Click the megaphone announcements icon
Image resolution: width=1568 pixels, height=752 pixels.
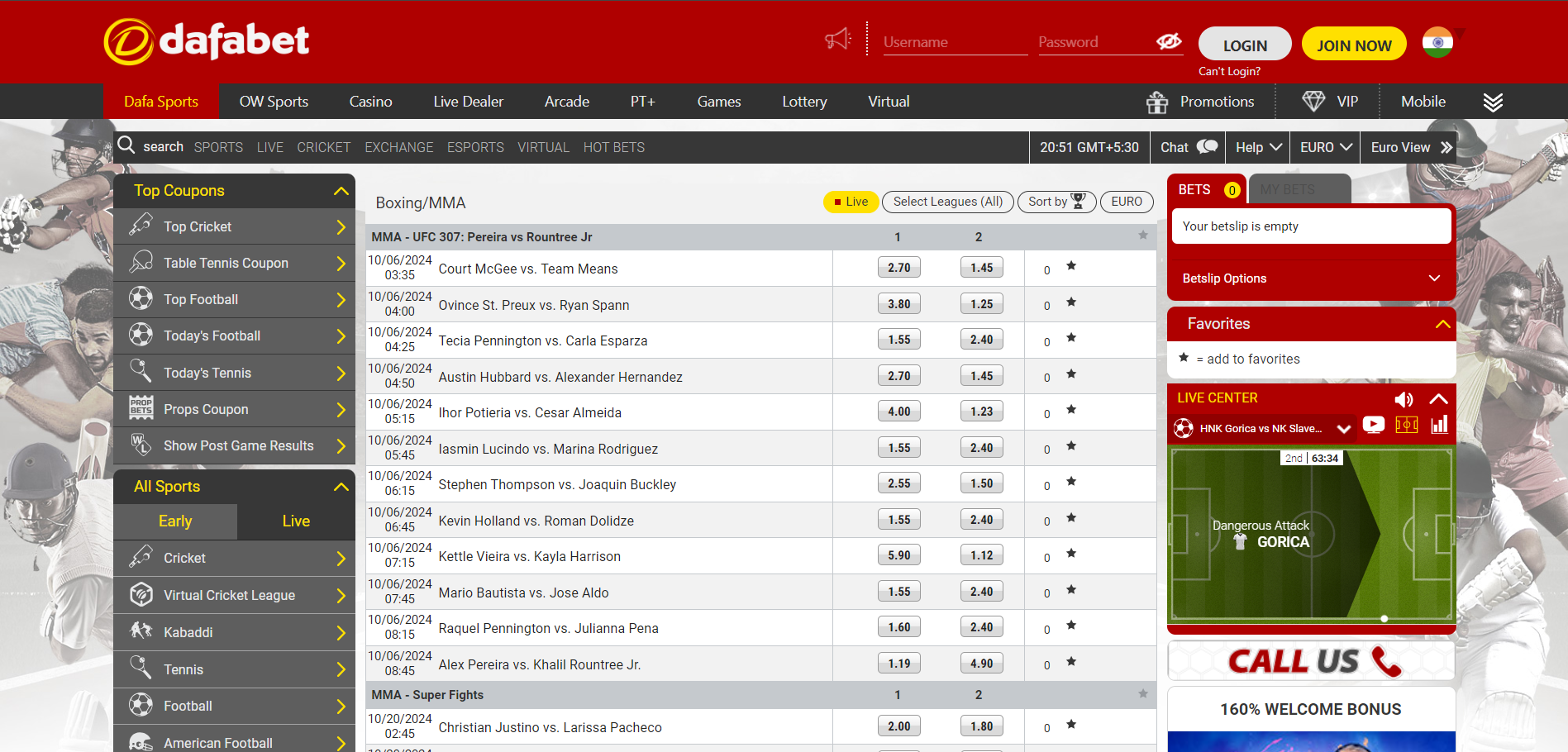(x=838, y=39)
